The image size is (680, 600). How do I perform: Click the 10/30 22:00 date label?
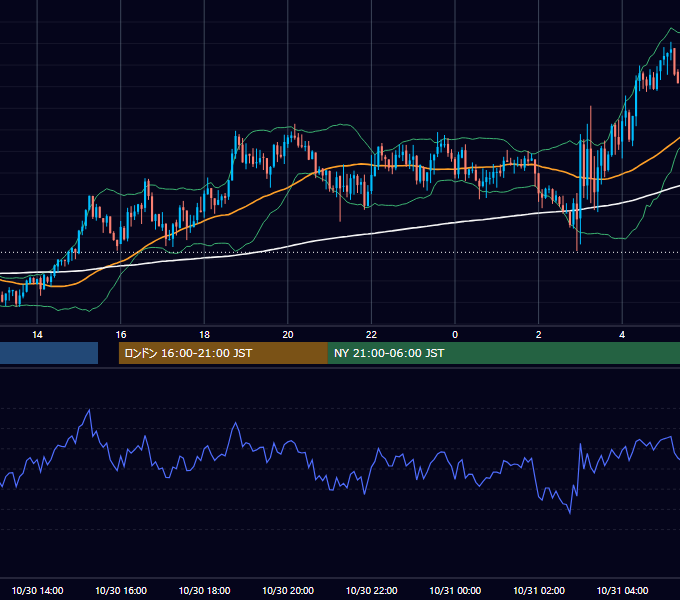(x=371, y=590)
